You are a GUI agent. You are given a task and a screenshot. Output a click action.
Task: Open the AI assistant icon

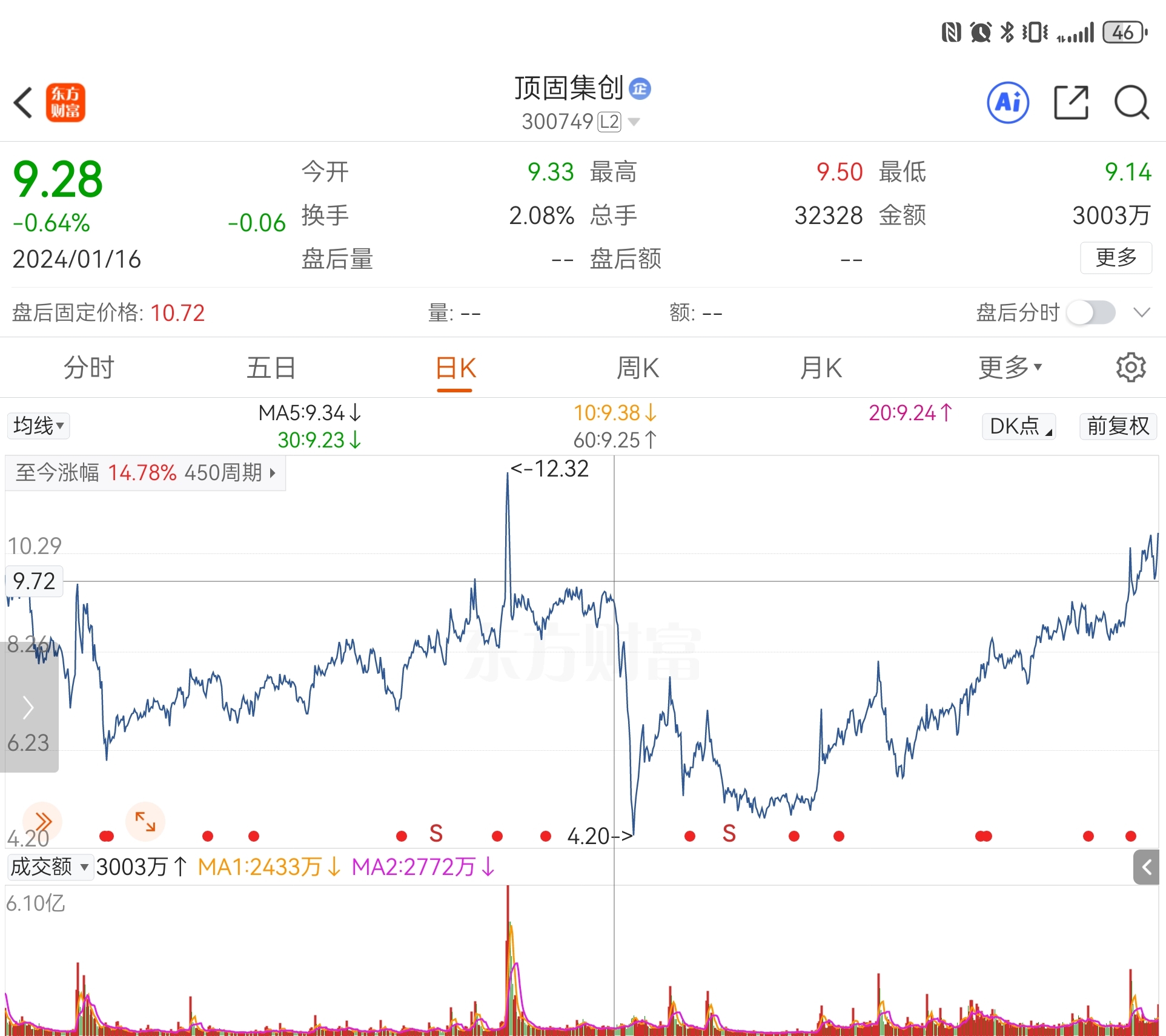pyautogui.click(x=1008, y=102)
